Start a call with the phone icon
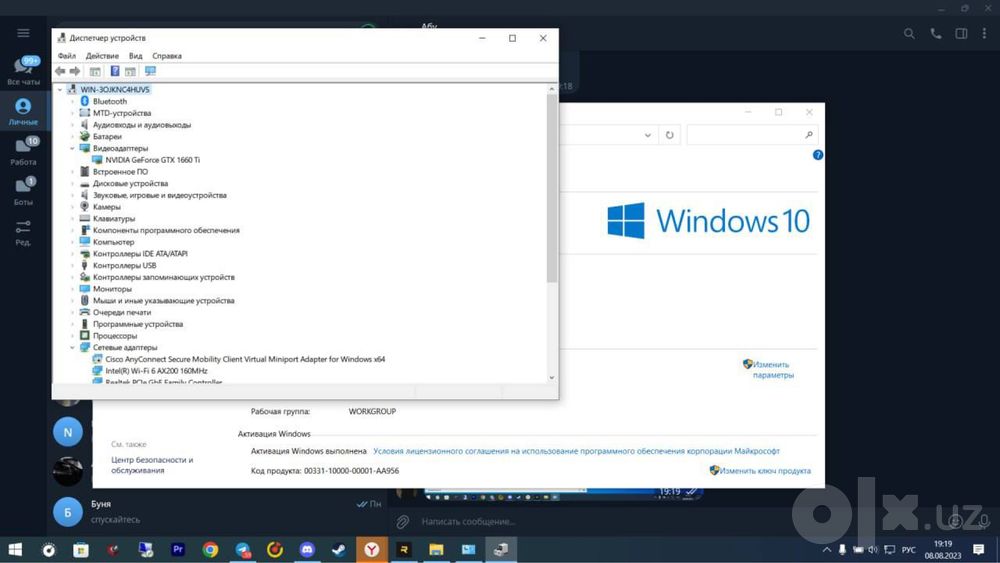Screen dimensions: 1000x563 click(x=936, y=34)
